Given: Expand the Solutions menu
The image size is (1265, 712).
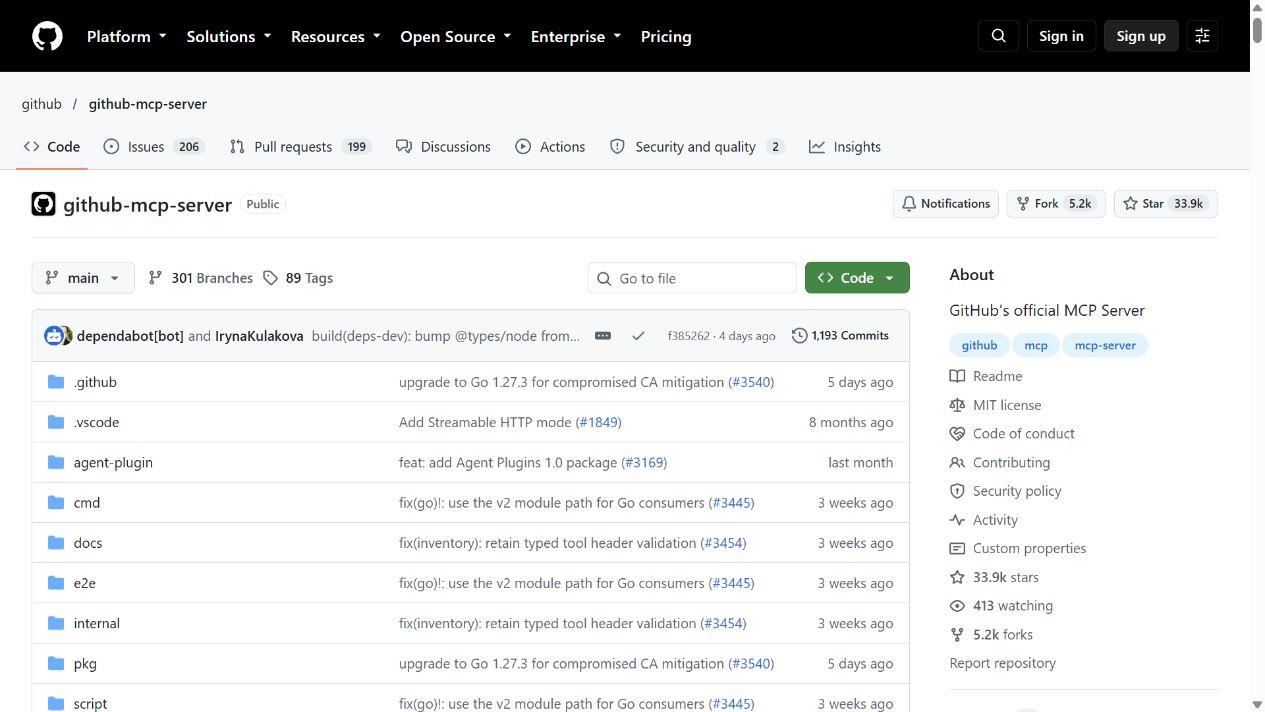Looking at the screenshot, I should point(228,36).
